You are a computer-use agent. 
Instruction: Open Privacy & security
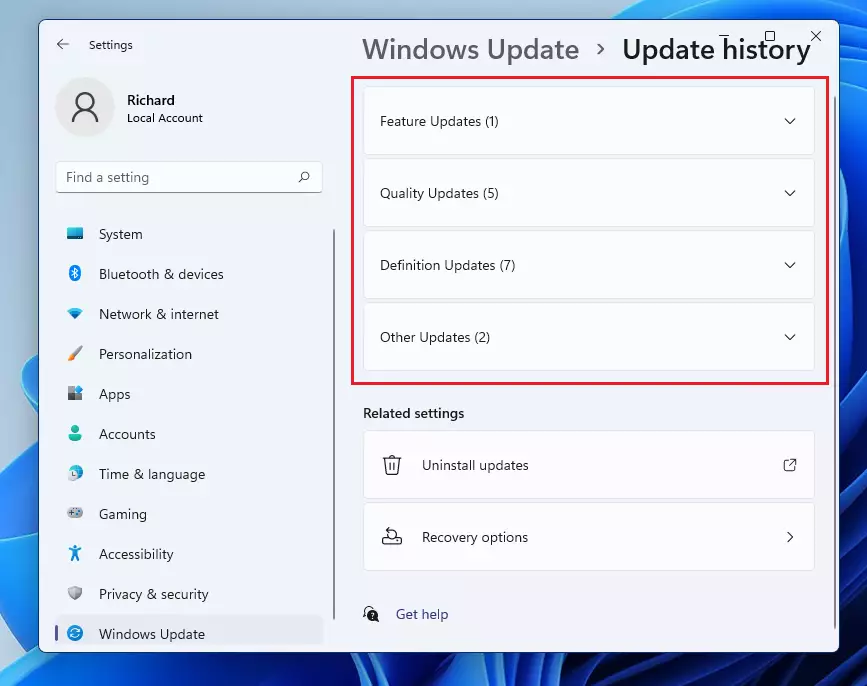coord(189,594)
